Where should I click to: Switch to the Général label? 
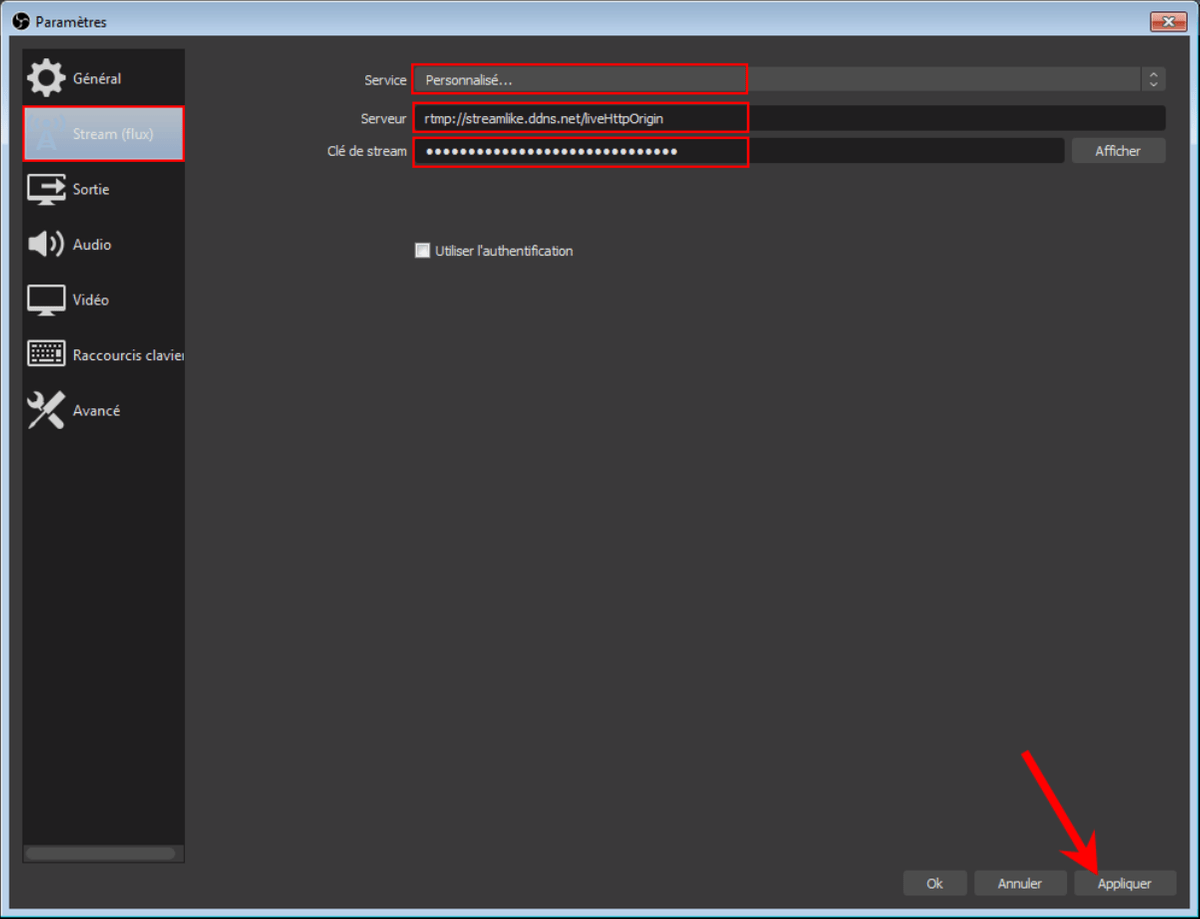click(x=97, y=79)
